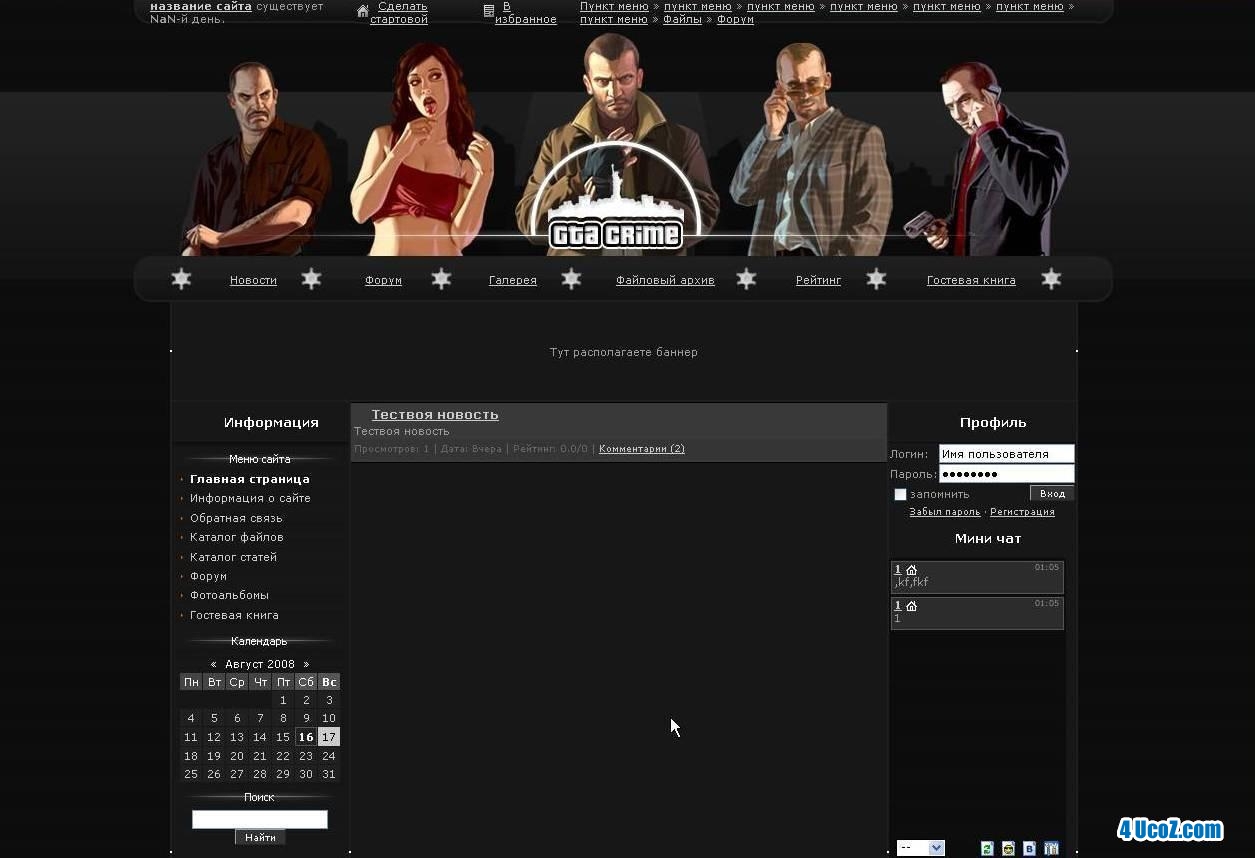Viewport: 1255px width, 858px height.
Task: Click the Тут располагаете баннер placeholder text
Action: [624, 352]
